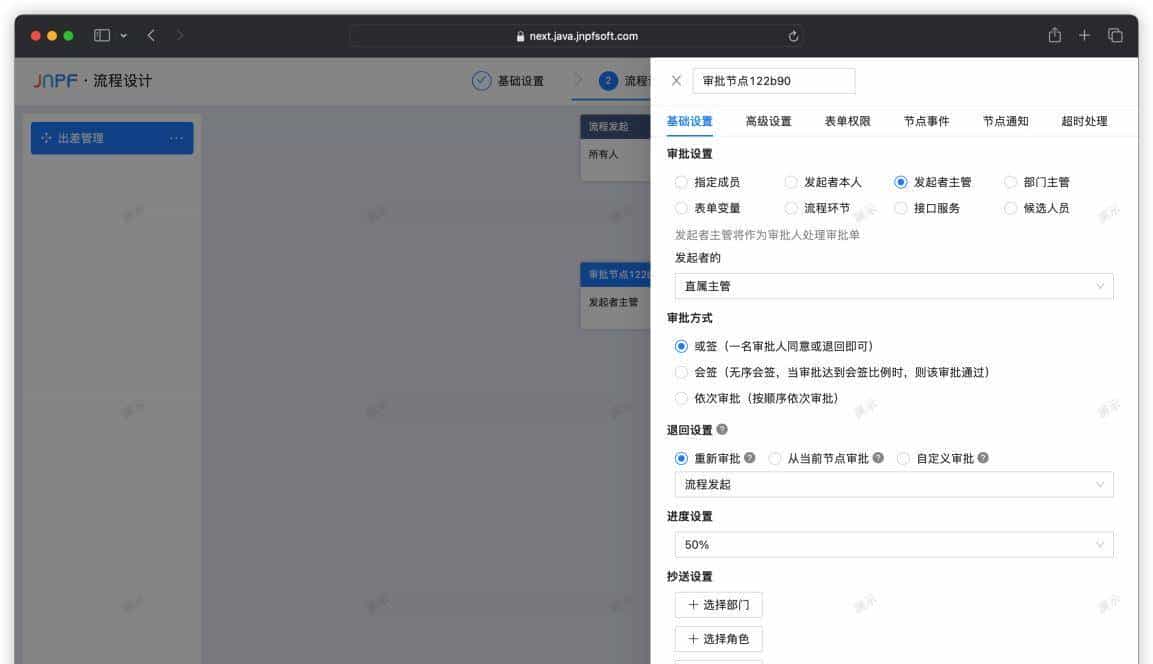
Task: Click the 选择角色 button
Action: pyautogui.click(x=717, y=638)
